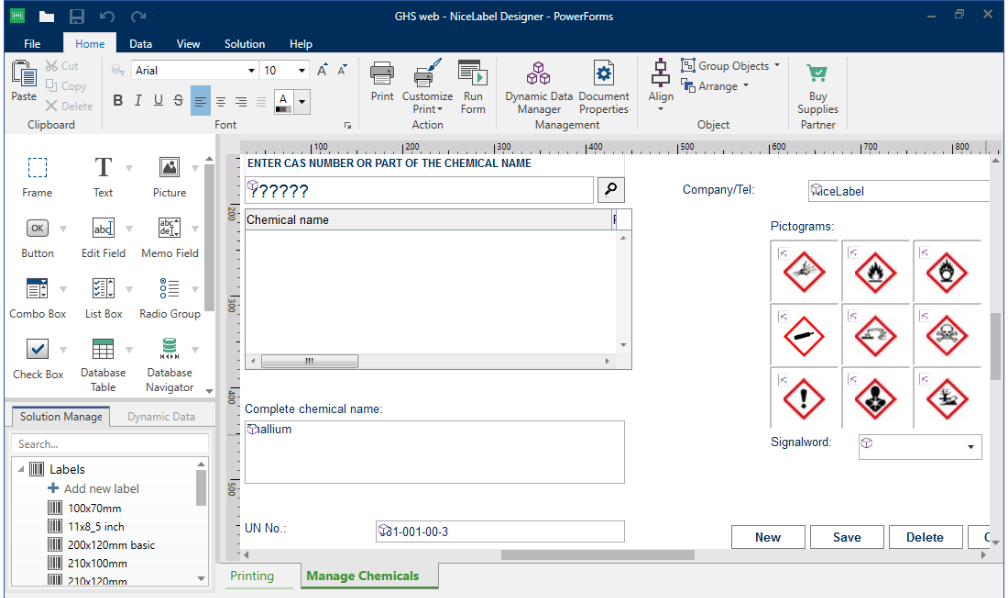Screen dimensions: 1008x598
Task: Select the Text object tool
Action: click(x=103, y=177)
